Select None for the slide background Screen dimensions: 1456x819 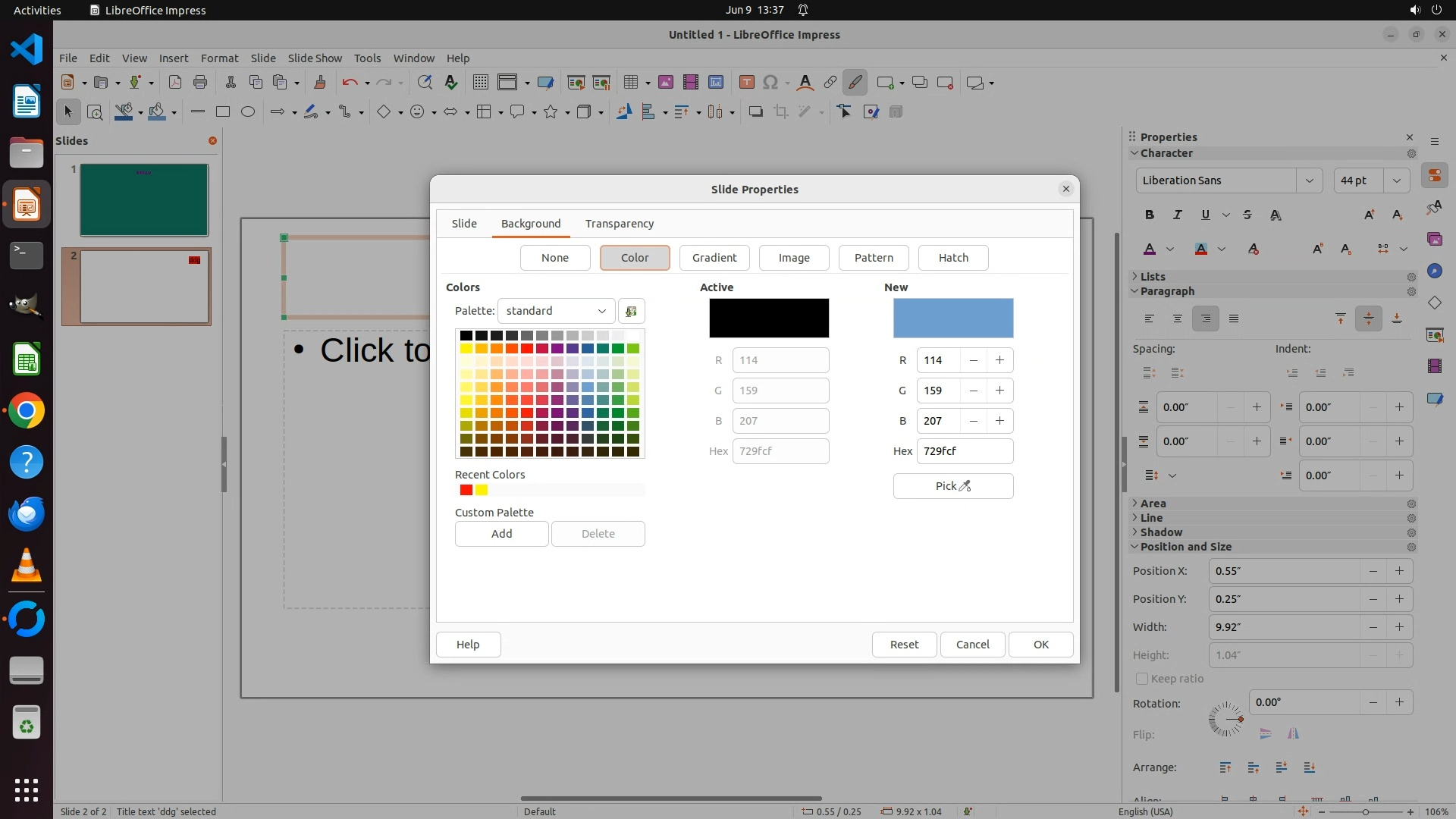pyautogui.click(x=554, y=258)
